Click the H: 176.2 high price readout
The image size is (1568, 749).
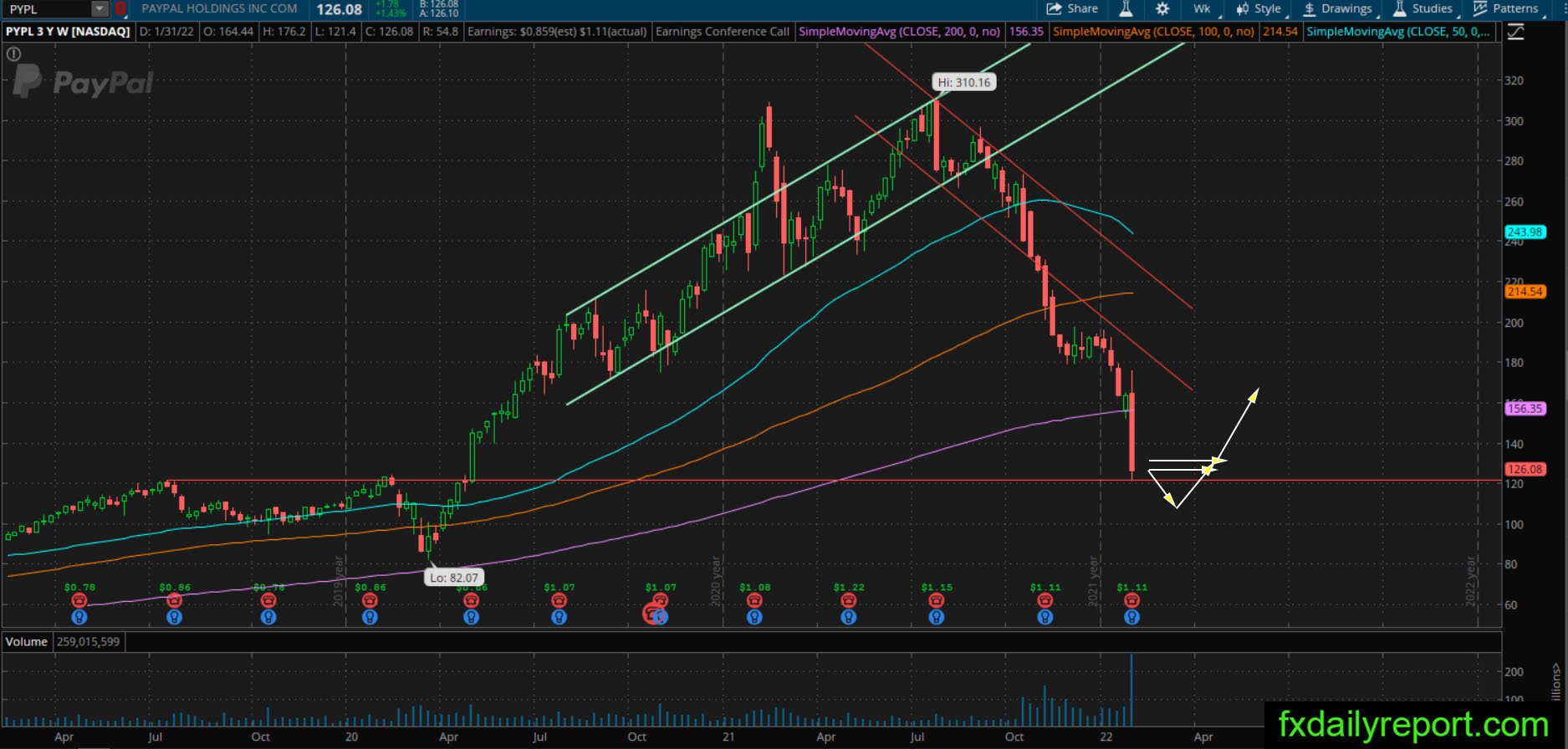(x=283, y=32)
